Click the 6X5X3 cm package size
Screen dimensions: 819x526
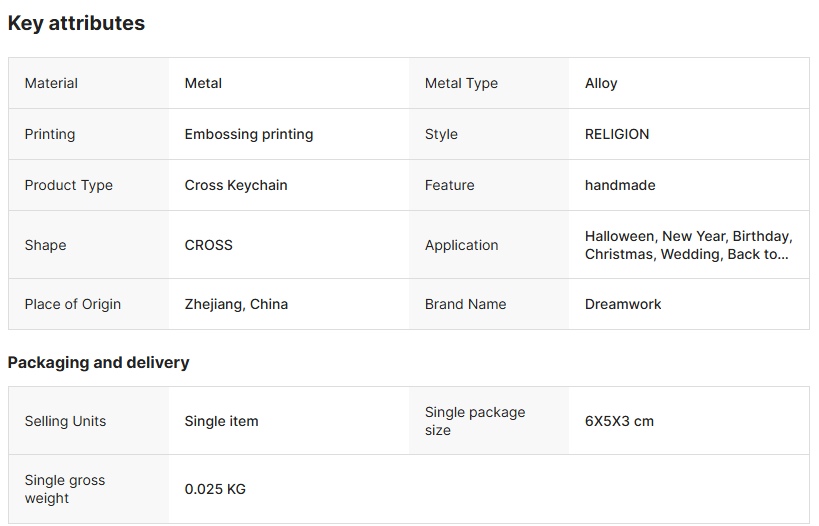point(619,421)
